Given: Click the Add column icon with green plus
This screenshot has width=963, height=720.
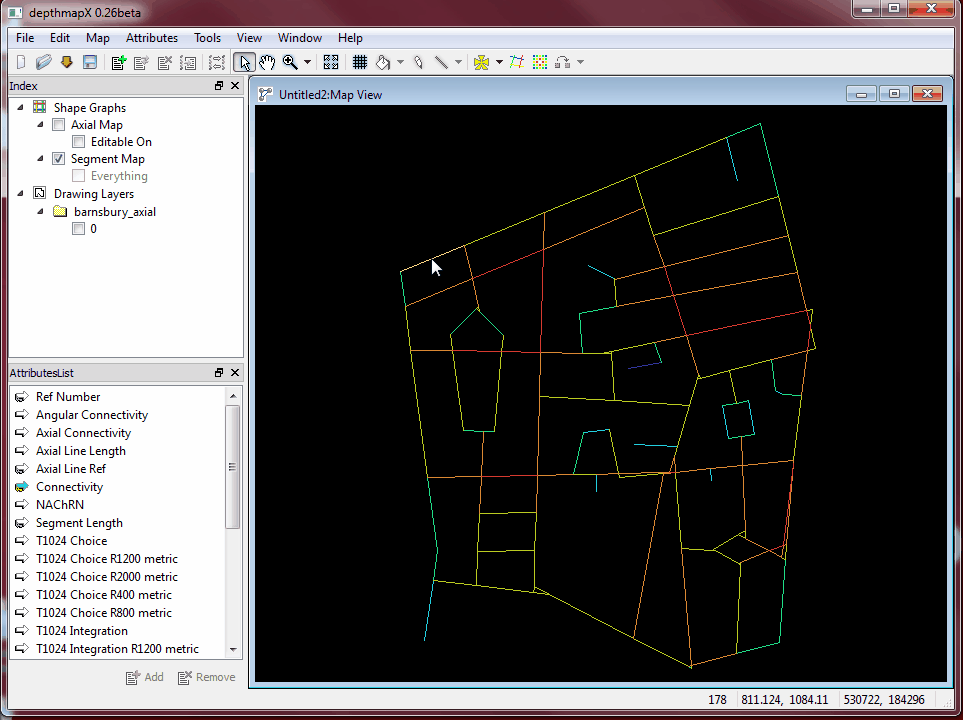Looking at the screenshot, I should 119,62.
